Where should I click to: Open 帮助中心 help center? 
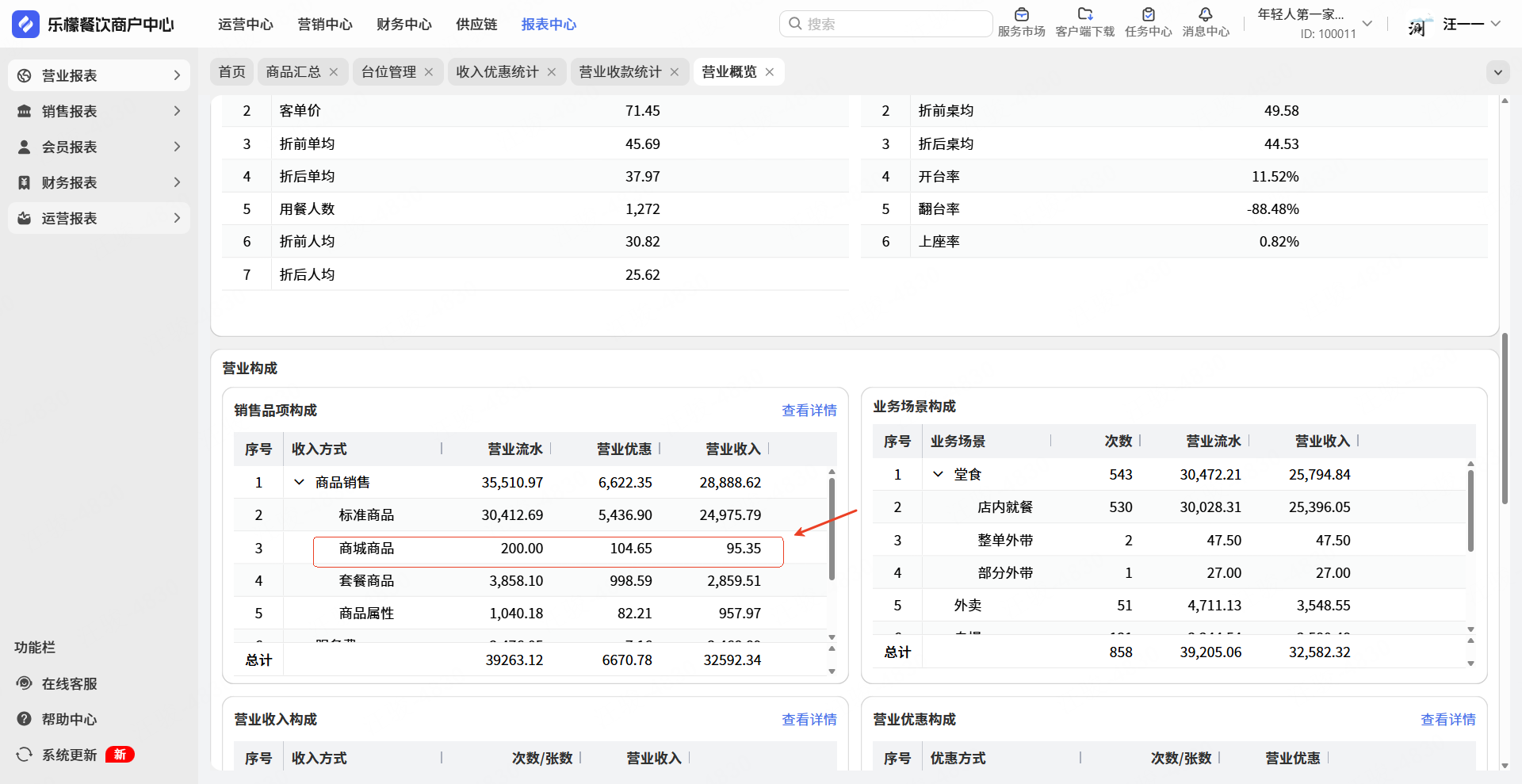69,719
